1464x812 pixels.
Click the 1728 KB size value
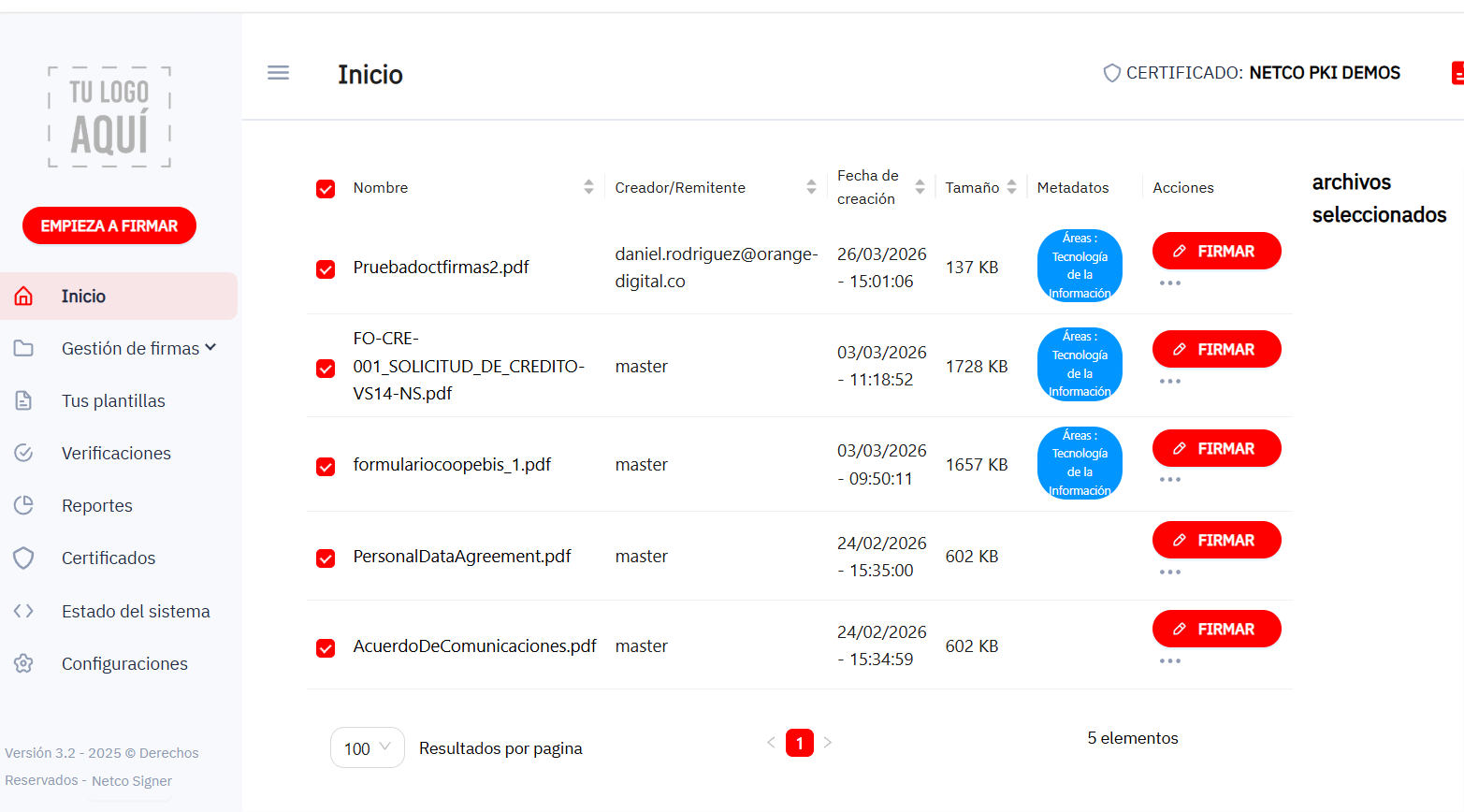tap(977, 367)
